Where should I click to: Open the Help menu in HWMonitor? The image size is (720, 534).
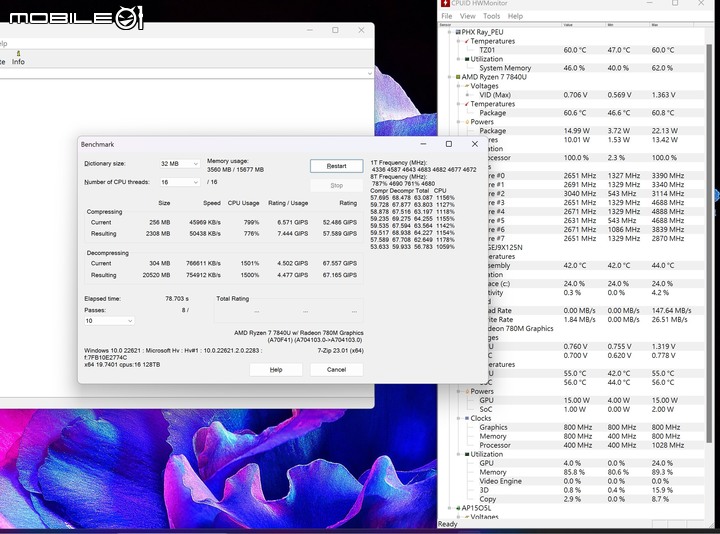tap(515, 16)
